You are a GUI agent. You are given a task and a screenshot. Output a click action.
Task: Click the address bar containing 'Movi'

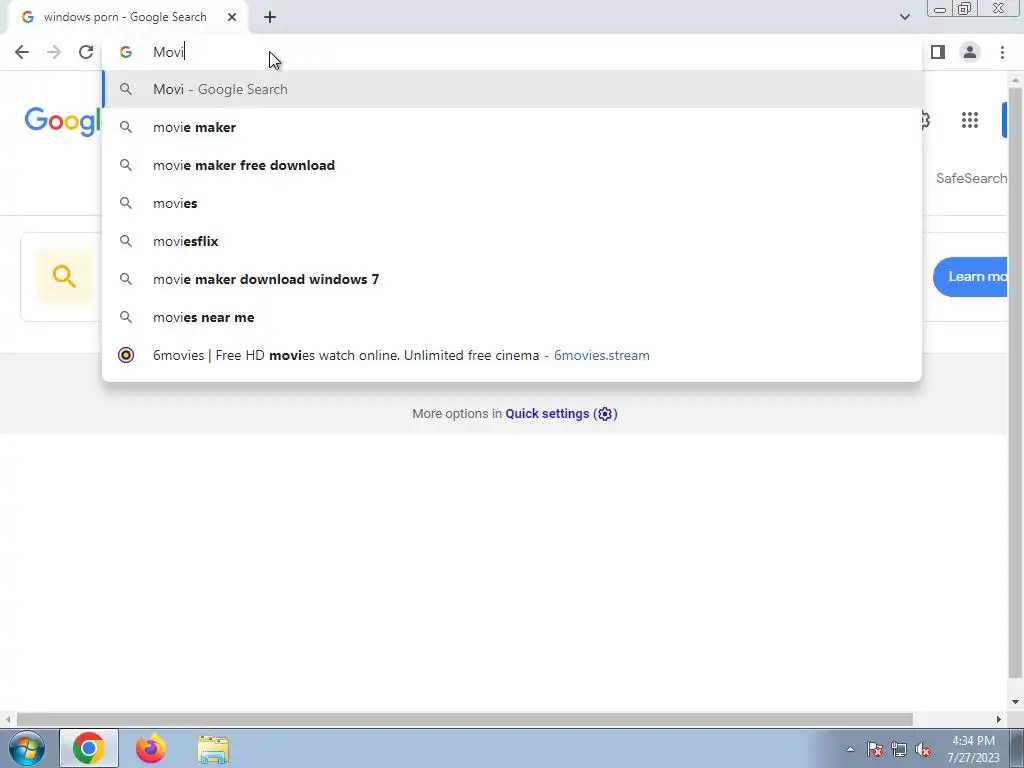click(512, 52)
